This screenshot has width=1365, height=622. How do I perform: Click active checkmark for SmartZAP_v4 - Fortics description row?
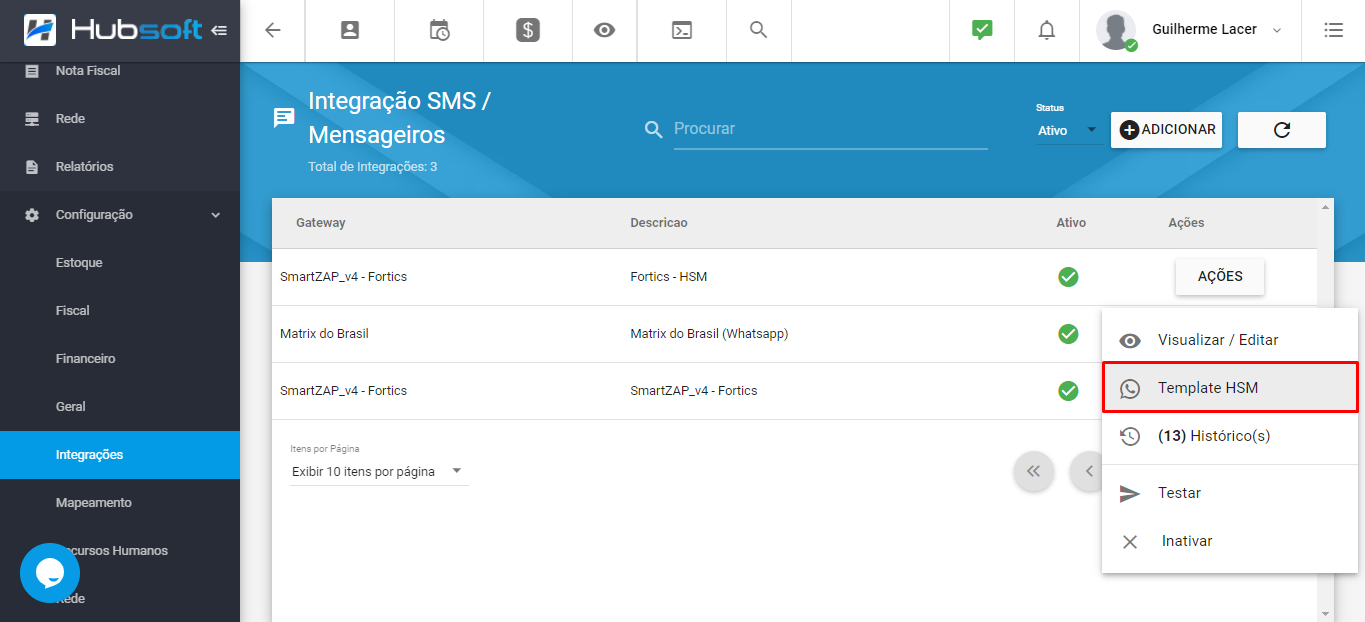click(1068, 391)
